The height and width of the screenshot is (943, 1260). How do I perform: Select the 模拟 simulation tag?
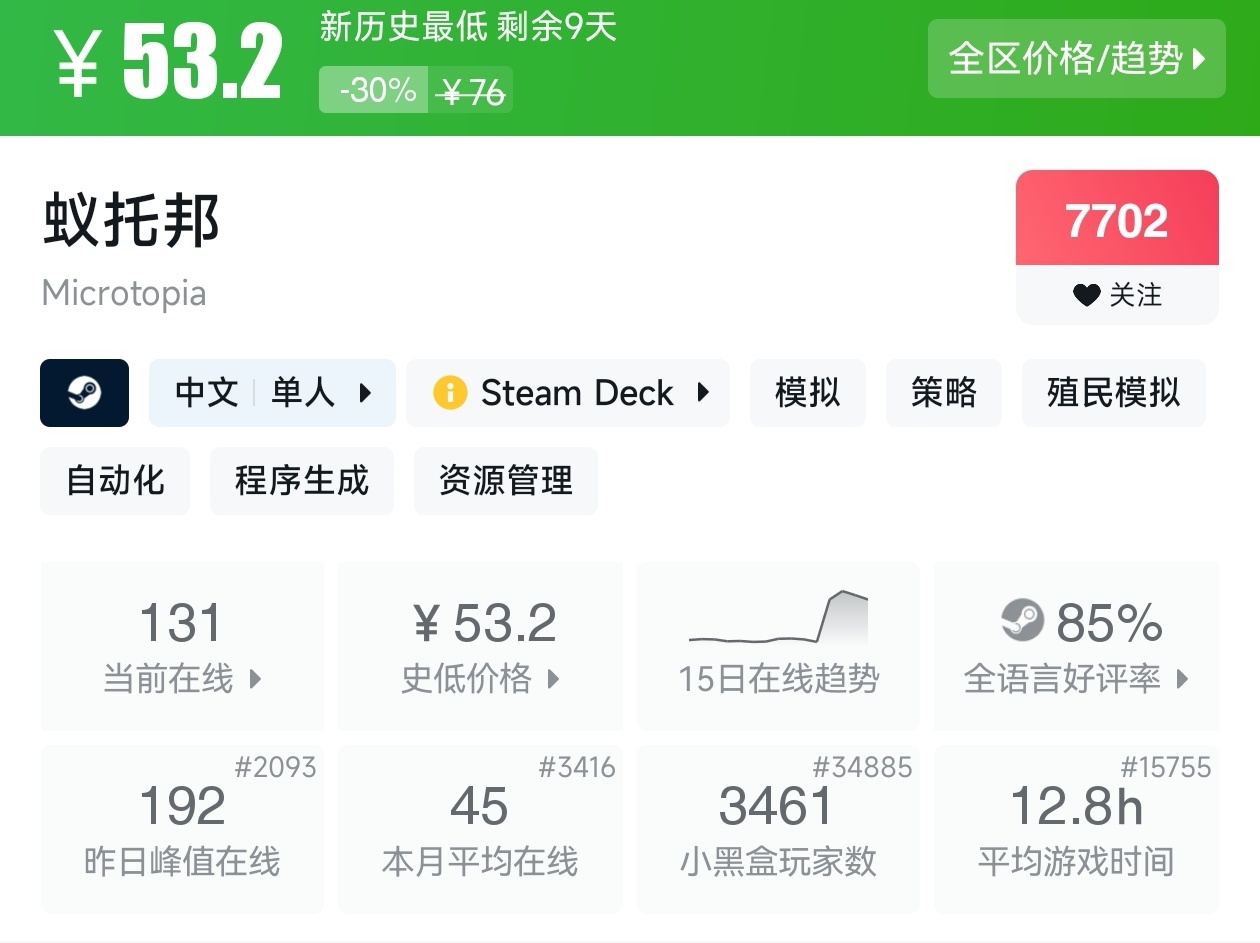(x=807, y=393)
